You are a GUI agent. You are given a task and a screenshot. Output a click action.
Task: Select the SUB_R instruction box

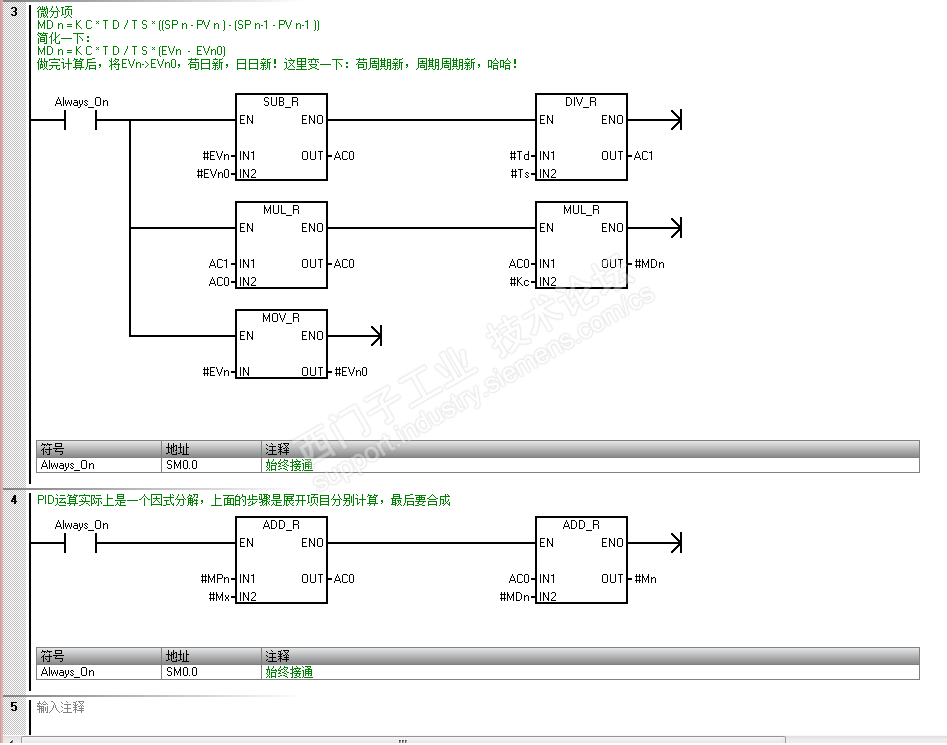(281, 137)
